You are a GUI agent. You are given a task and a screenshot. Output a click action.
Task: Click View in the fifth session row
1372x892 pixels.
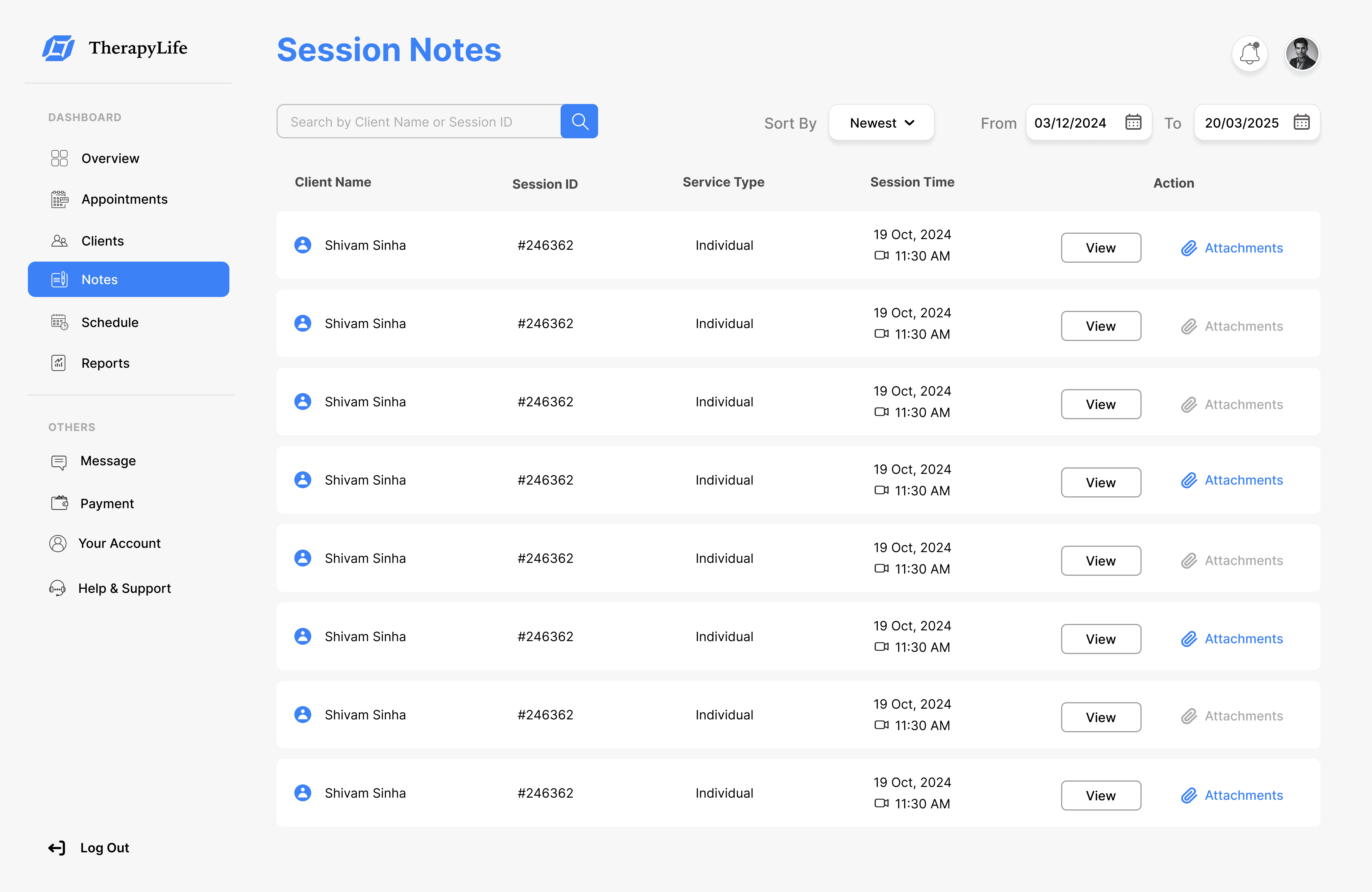tap(1101, 561)
